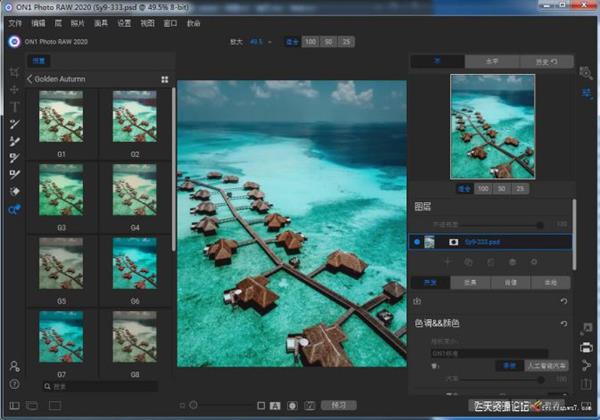The width and height of the screenshot is (600, 420).
Task: Select the Move/Transform tool
Action: pyautogui.click(x=14, y=90)
